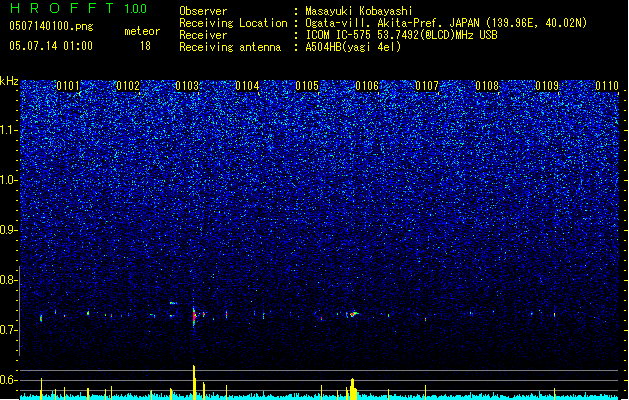Screen dimensions: 629x400
Task: Click the date stamp 05.07.14 01:00
Action: tap(51, 46)
